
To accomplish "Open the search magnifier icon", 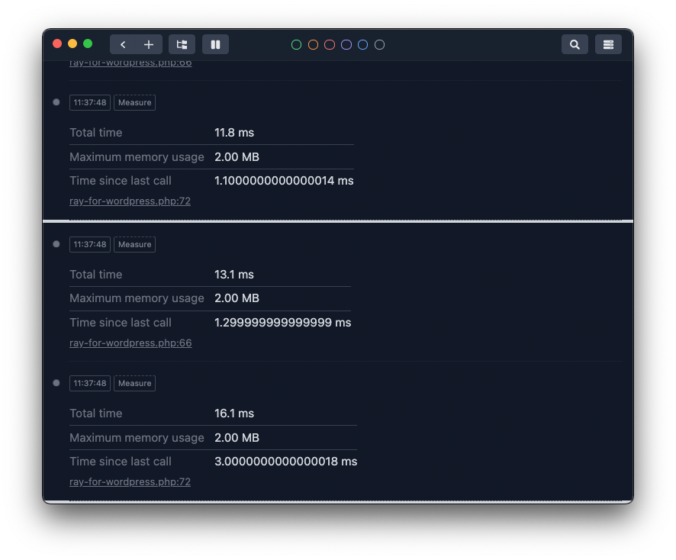I will (x=574, y=45).
